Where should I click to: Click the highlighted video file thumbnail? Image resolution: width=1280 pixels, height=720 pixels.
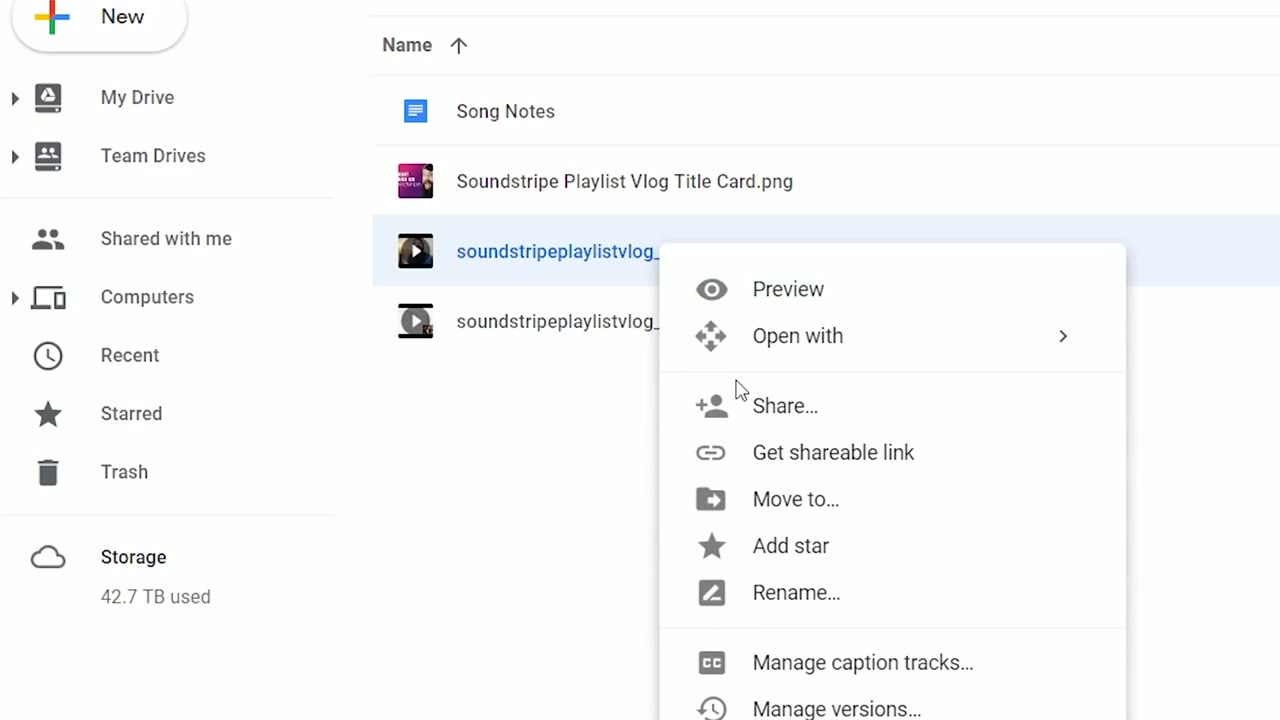tap(415, 251)
